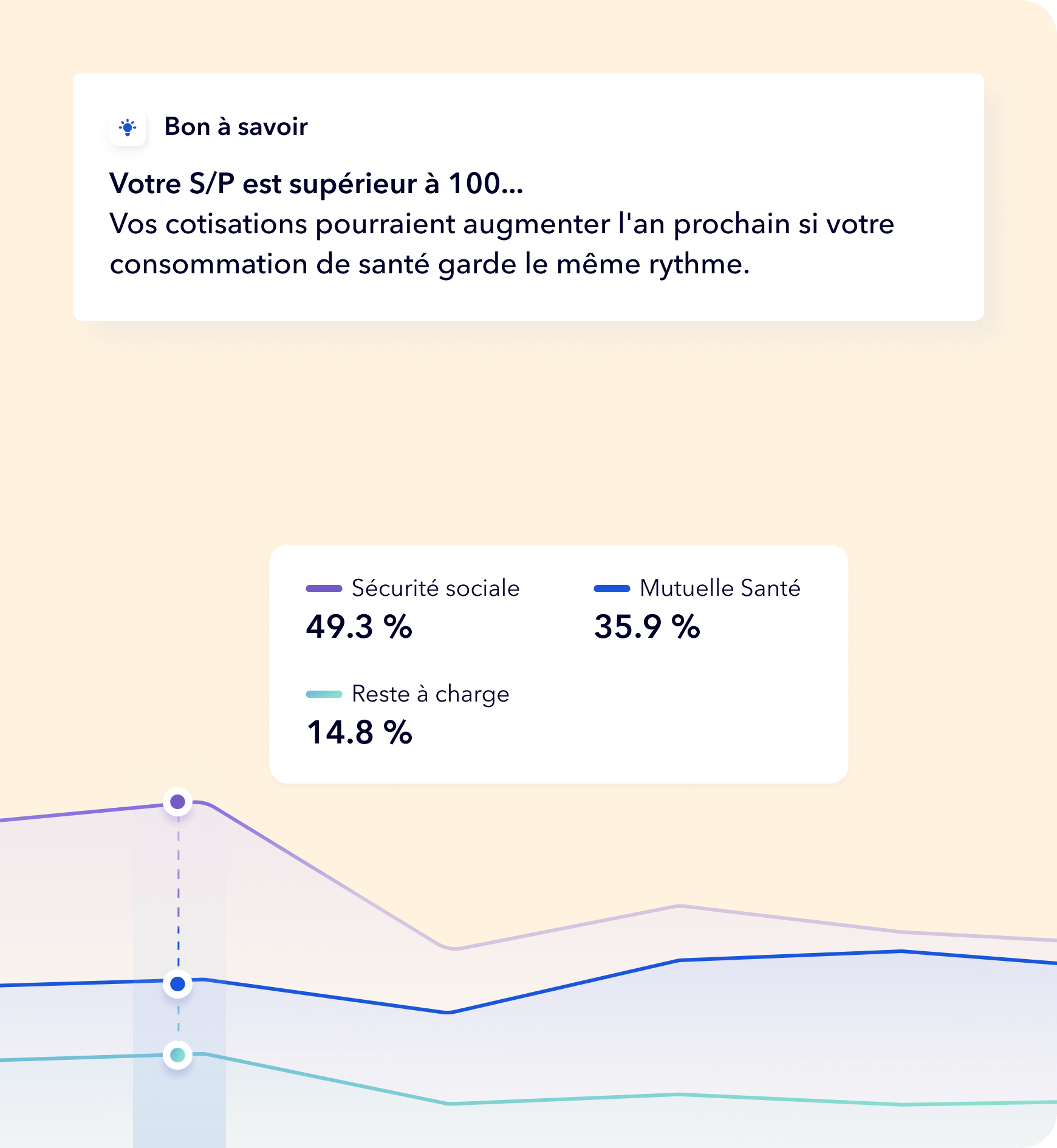This screenshot has width=1057, height=1148.
Task: Click the purple data point marker on the chart
Action: (178, 802)
